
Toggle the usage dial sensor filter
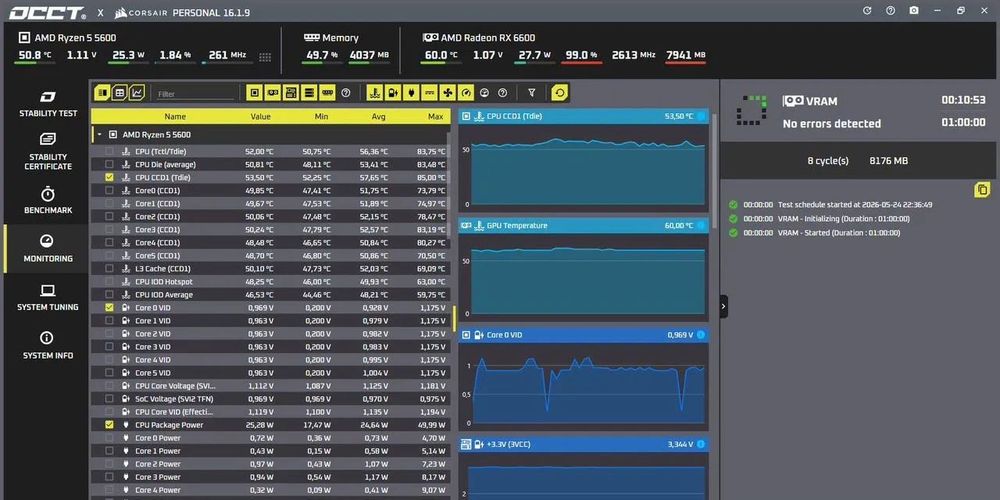point(484,93)
